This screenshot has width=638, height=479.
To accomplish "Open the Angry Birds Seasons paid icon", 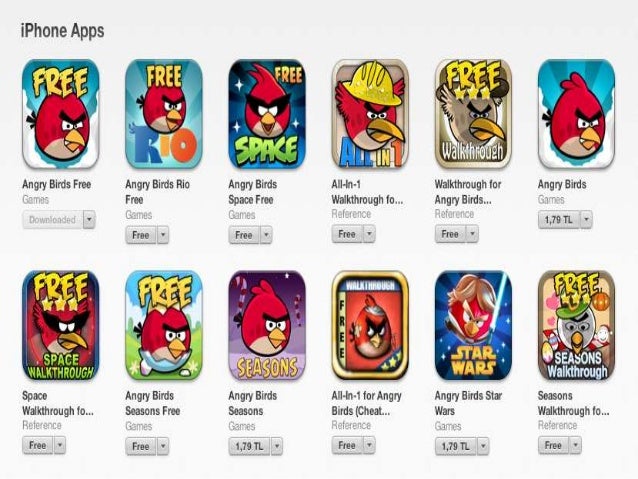I will coord(267,325).
